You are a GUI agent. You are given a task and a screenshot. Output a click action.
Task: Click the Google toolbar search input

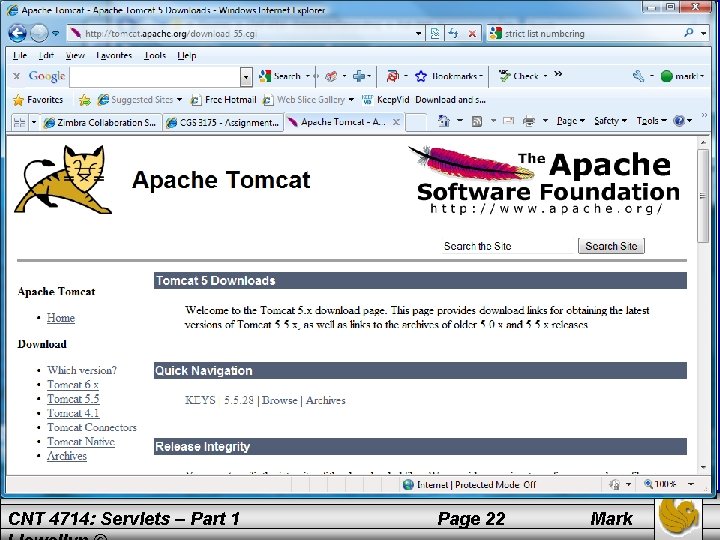(x=155, y=77)
